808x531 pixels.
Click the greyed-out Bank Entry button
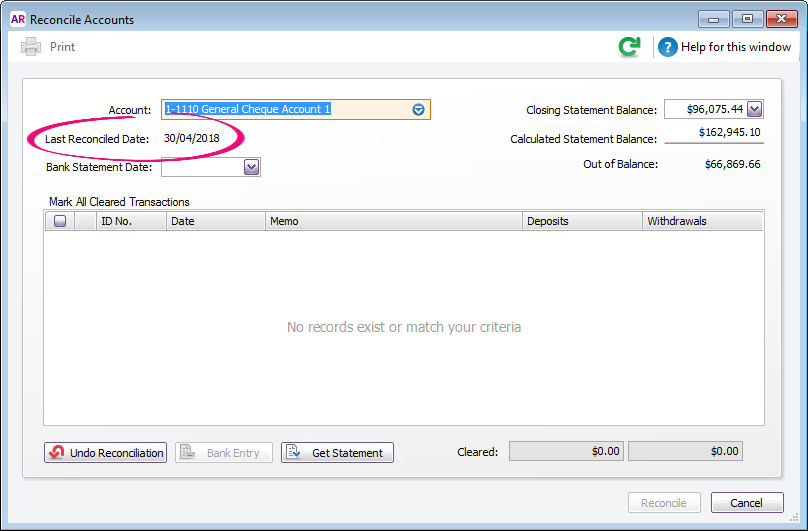(x=224, y=453)
